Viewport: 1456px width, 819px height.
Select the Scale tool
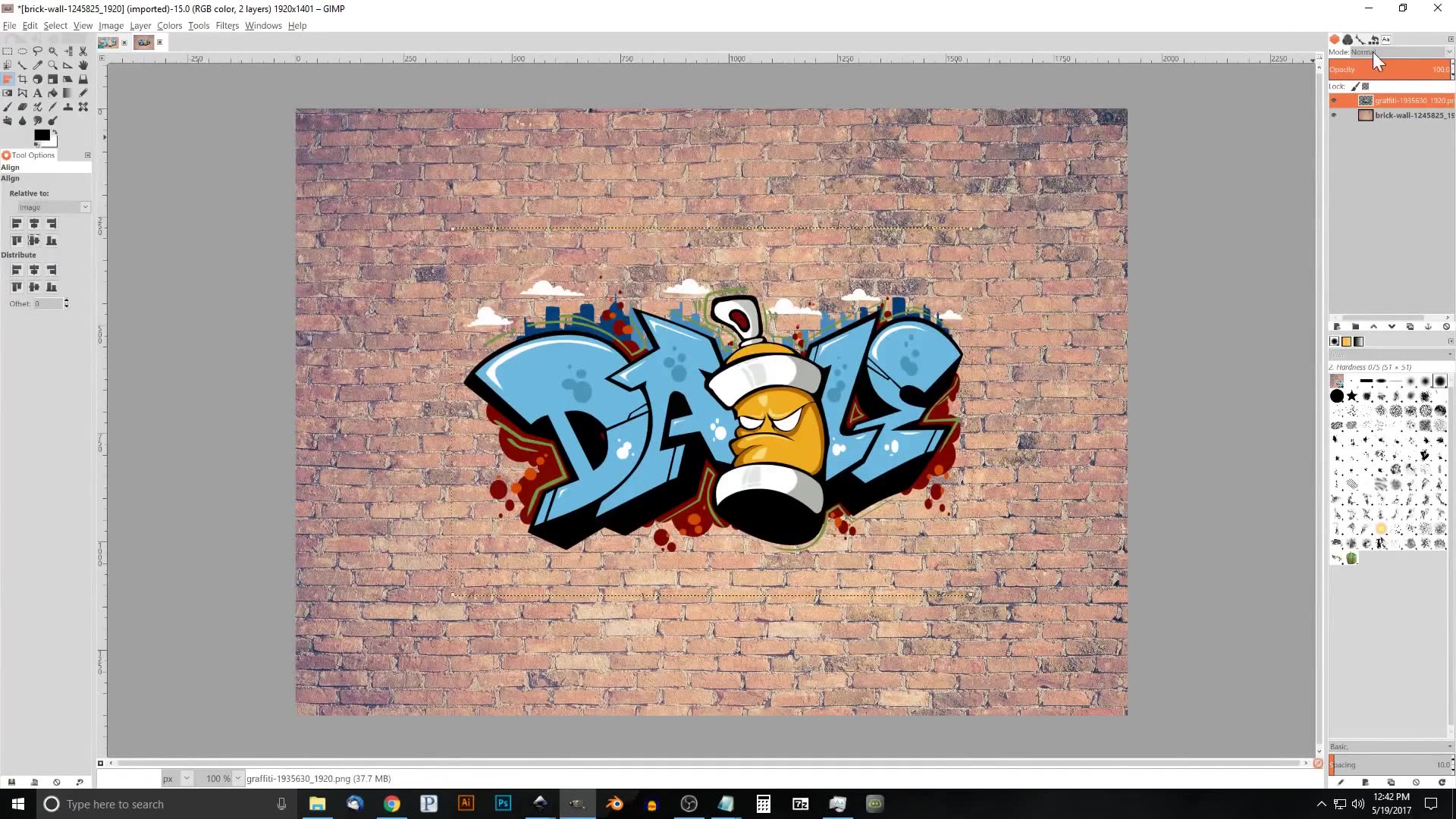[x=53, y=79]
